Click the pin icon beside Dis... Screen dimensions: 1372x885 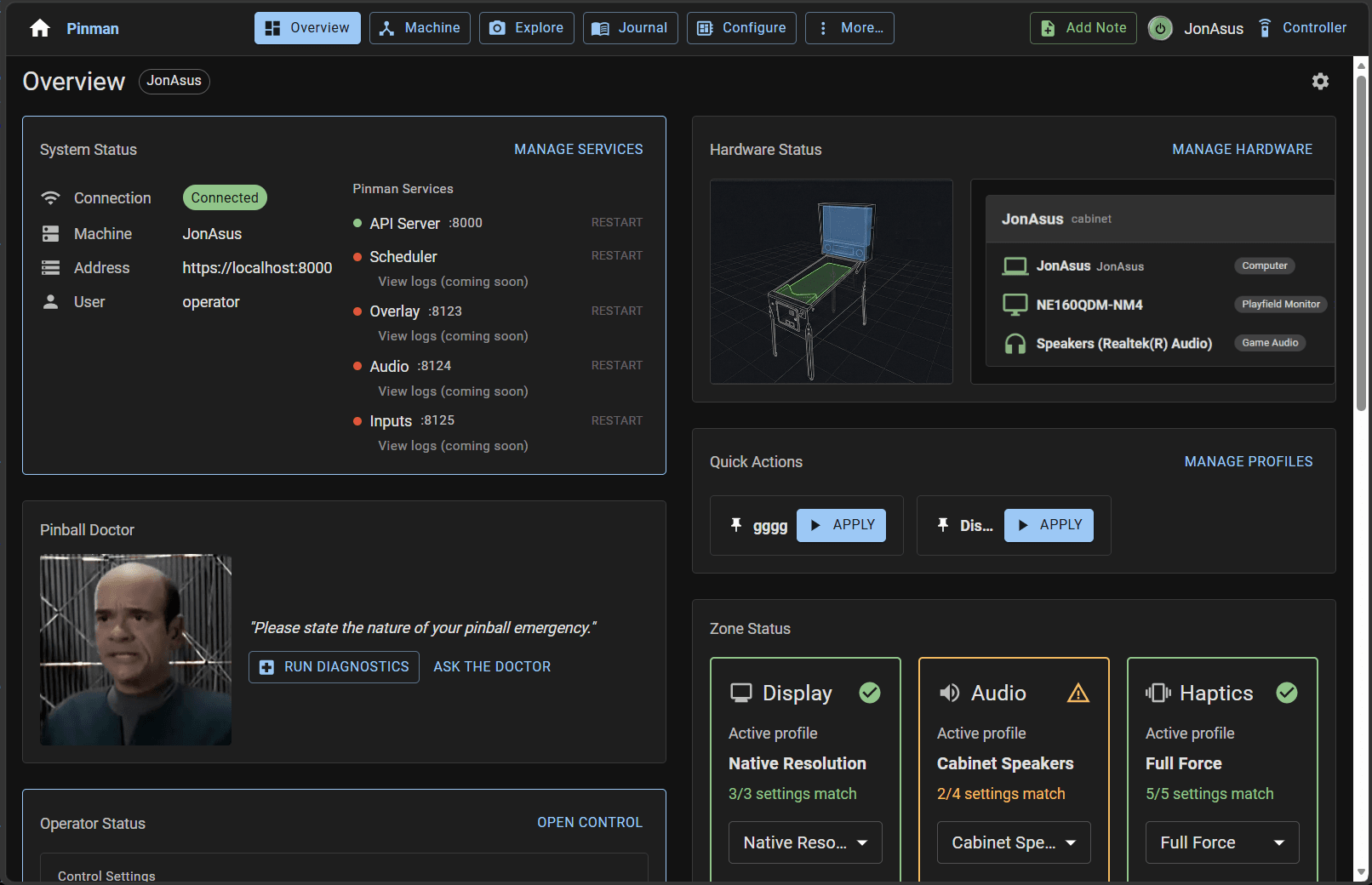click(x=943, y=525)
